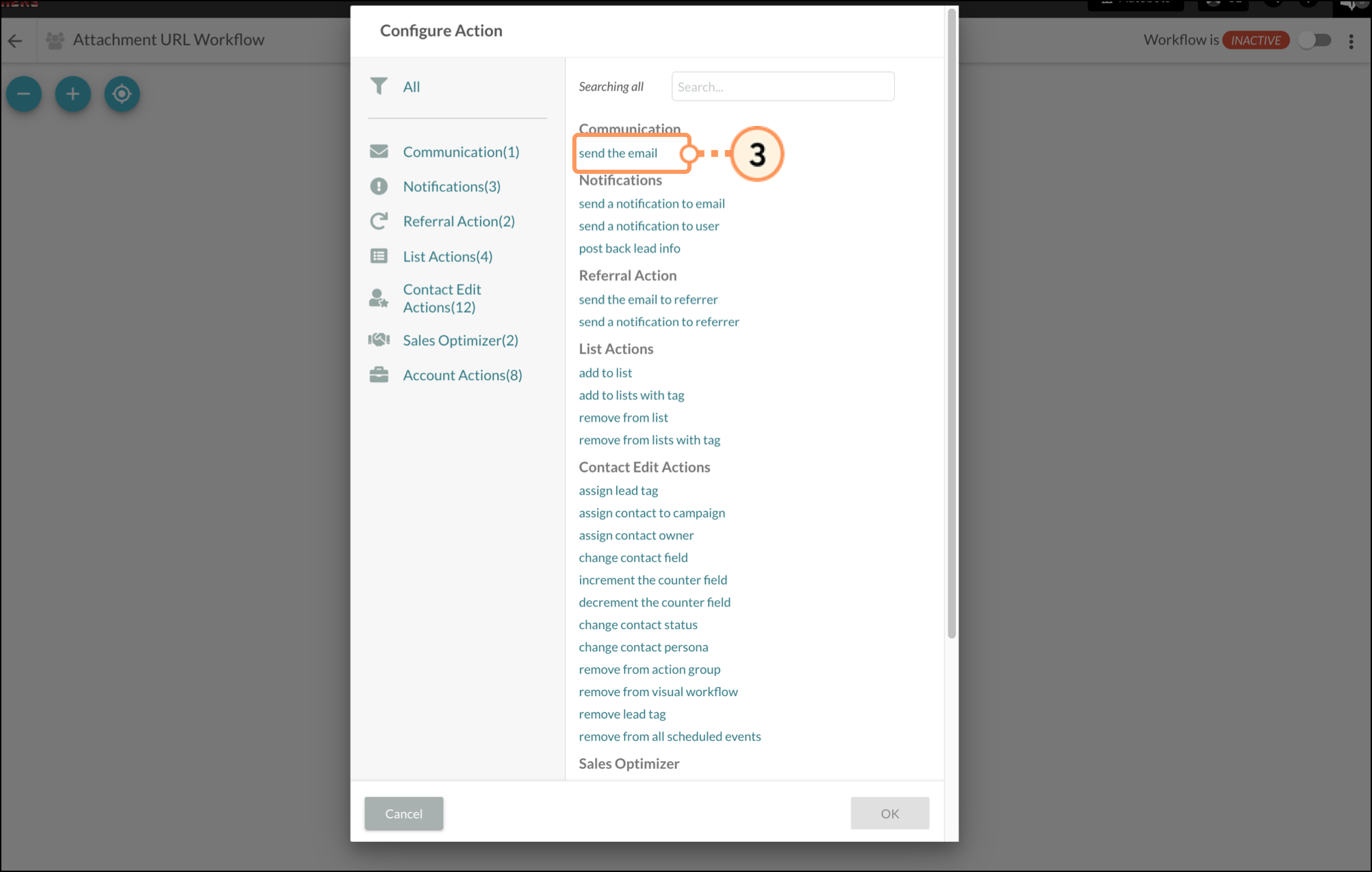This screenshot has width=1372, height=872.
Task: Click the Communication envelope icon
Action: [x=379, y=151]
